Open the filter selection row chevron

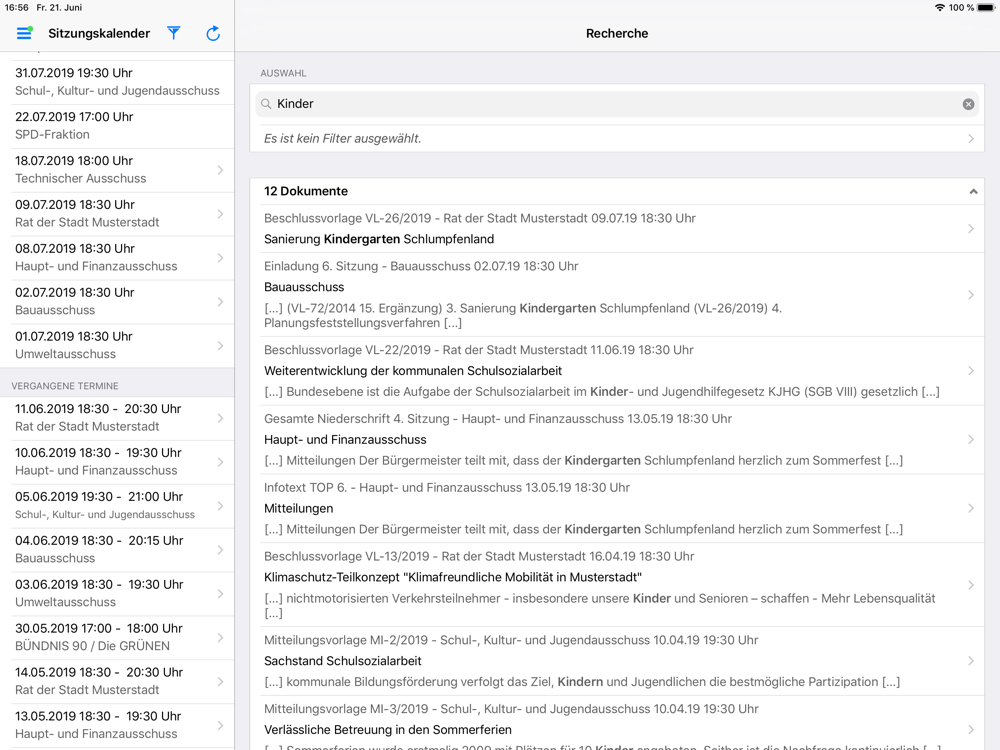click(x=970, y=139)
